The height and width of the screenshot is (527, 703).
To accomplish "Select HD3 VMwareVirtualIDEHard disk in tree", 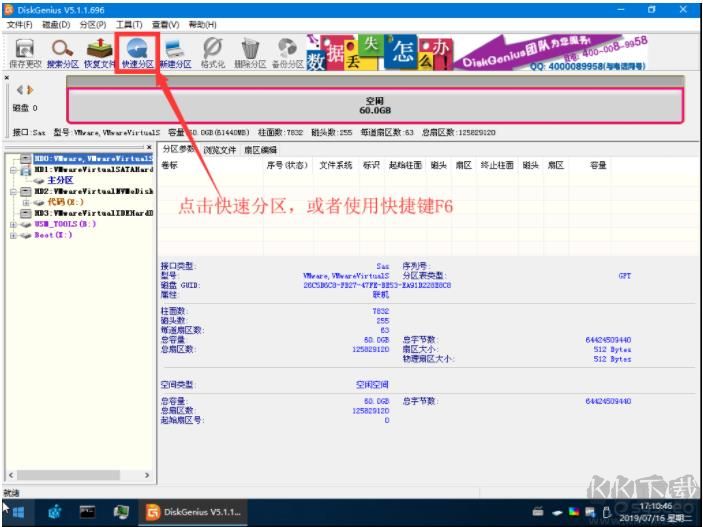I will [x=93, y=213].
